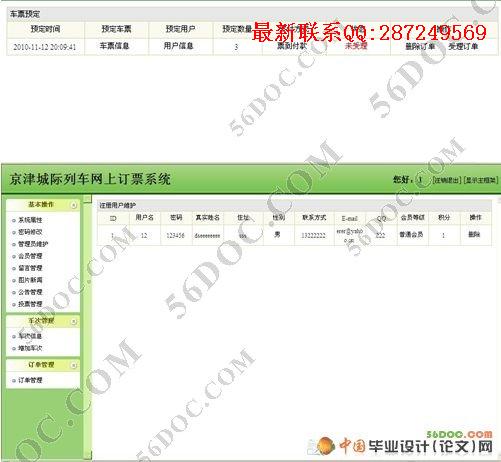Screen dimensions: 501x462
Task: Click the 预定车票 column header
Action: pyautogui.click(x=116, y=29)
